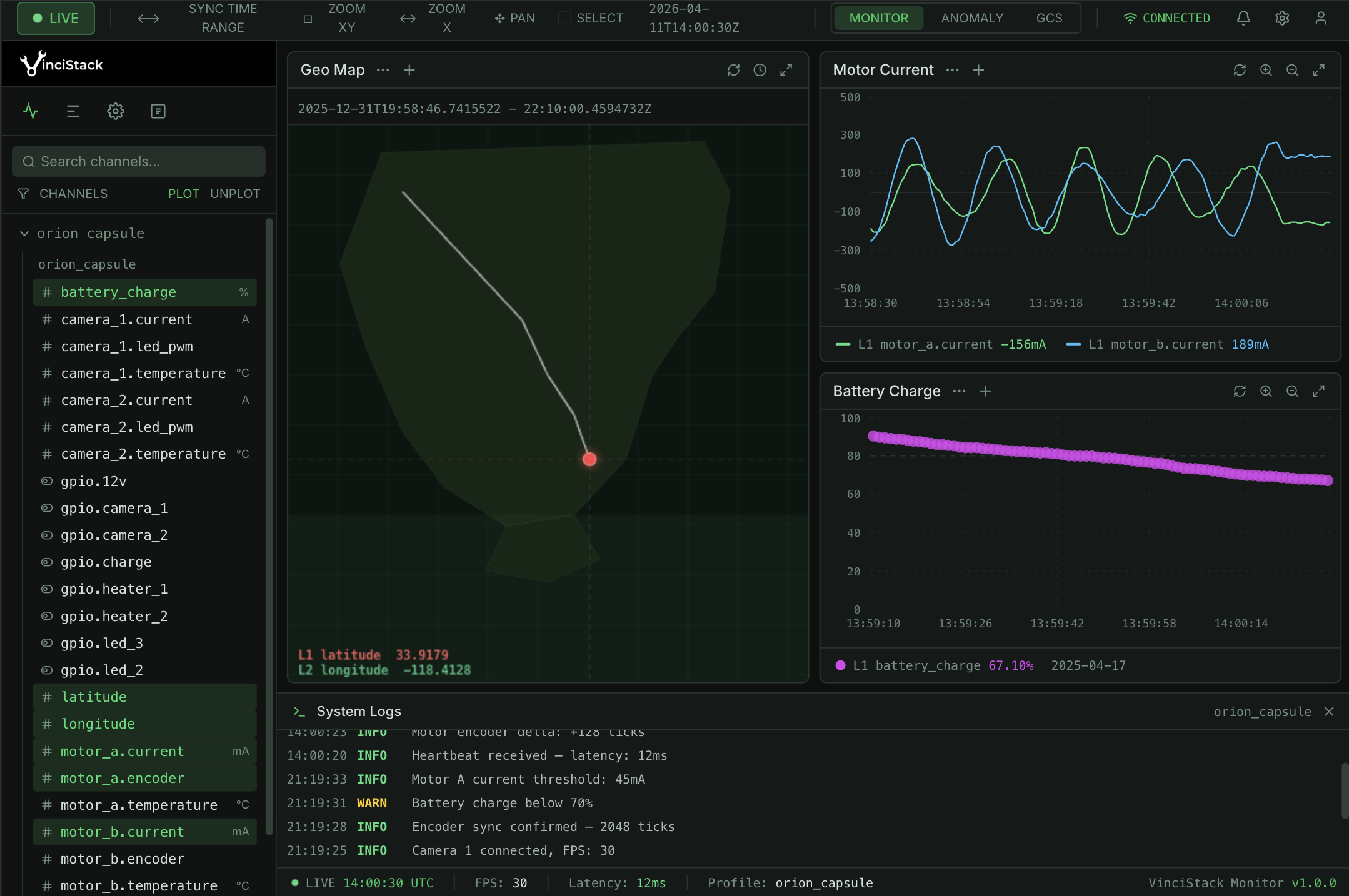Click the VinciStack logo
The width and height of the screenshot is (1349, 896).
coord(61,64)
